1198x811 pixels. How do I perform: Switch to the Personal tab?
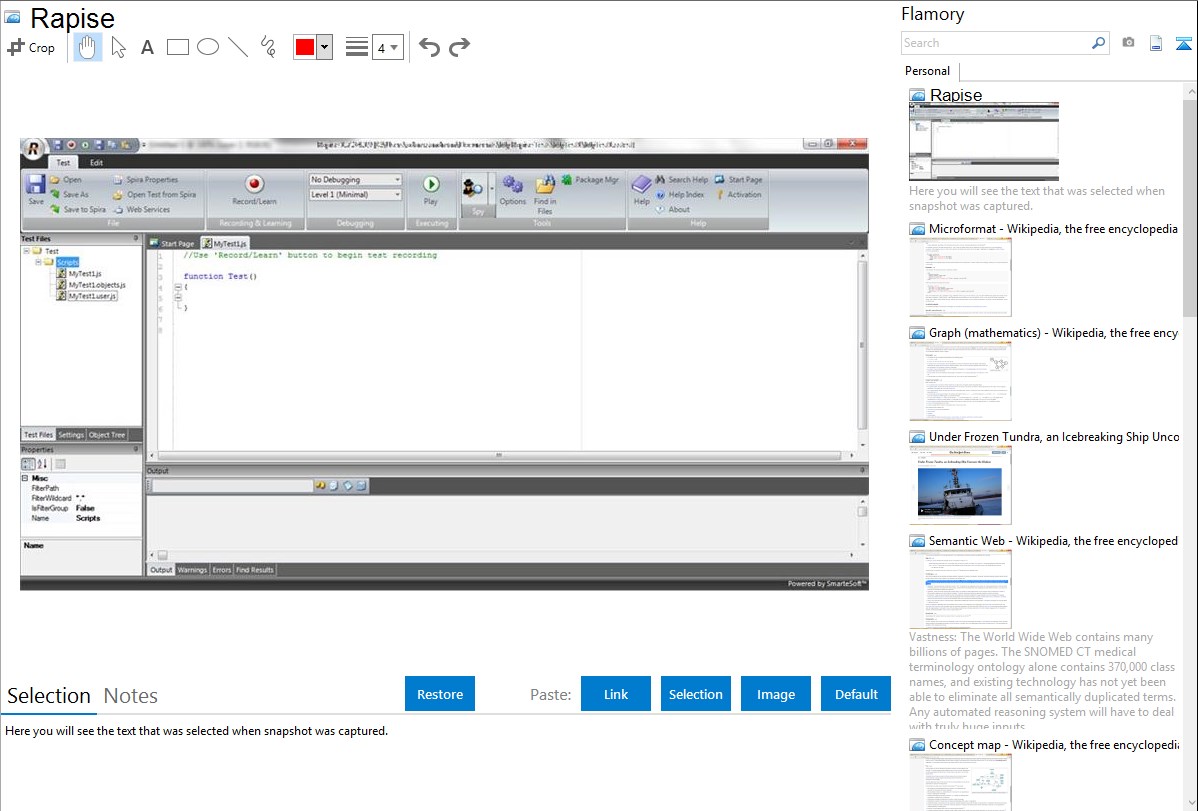coord(928,71)
